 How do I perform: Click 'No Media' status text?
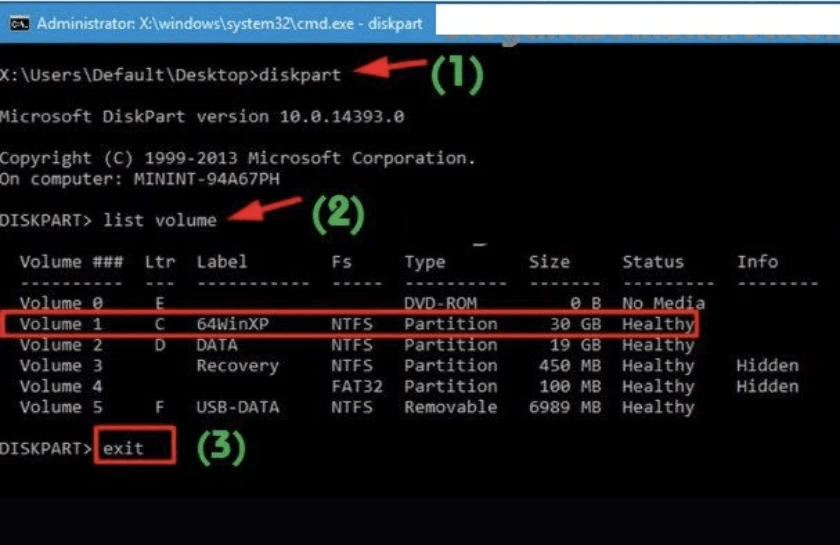click(x=663, y=303)
